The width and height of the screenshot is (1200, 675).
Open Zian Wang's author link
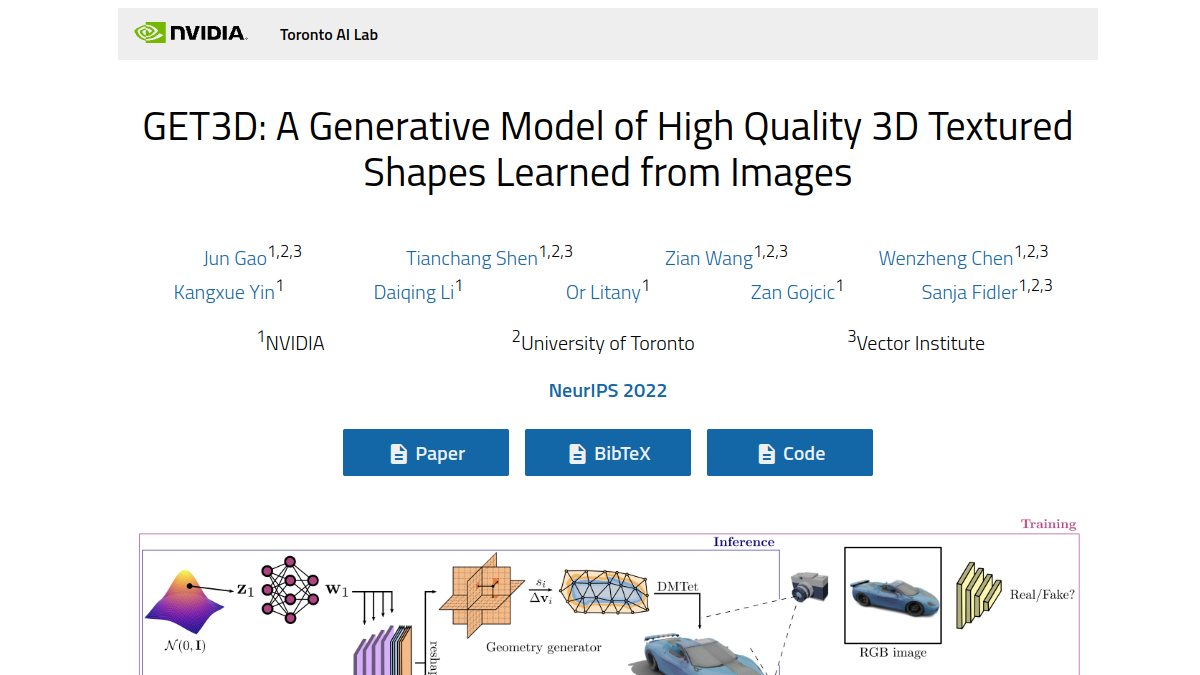709,258
